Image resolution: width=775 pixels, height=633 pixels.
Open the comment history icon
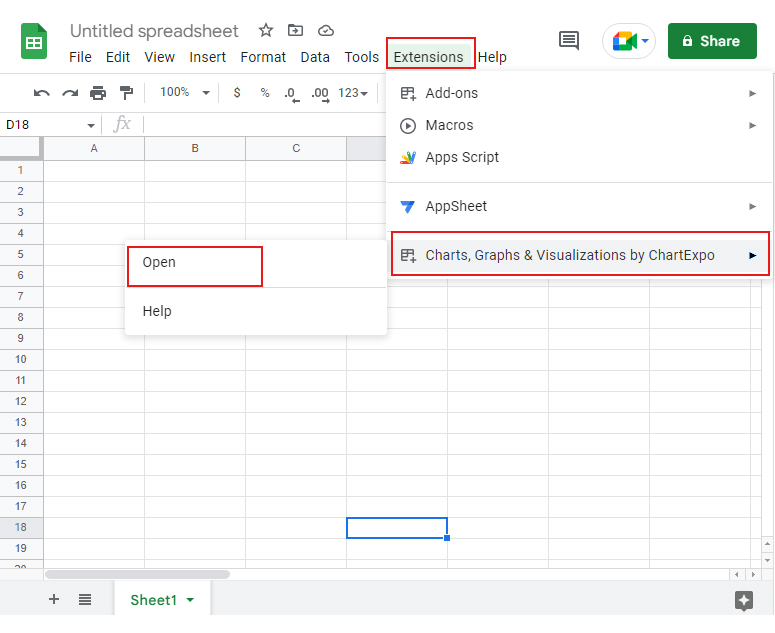click(569, 41)
